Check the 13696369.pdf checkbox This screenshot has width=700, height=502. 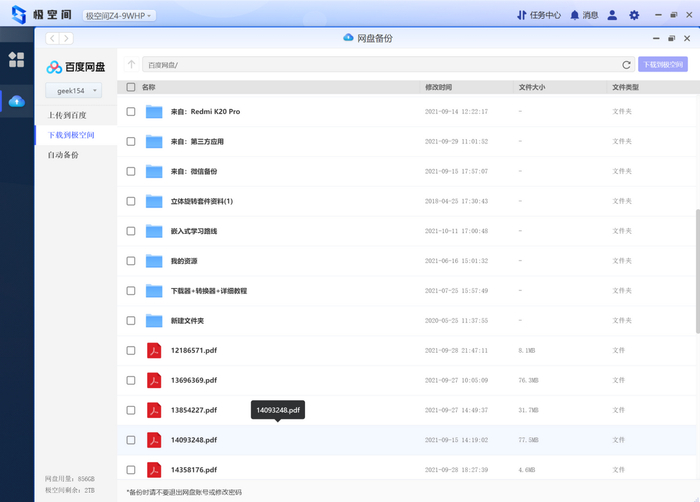tap(131, 381)
